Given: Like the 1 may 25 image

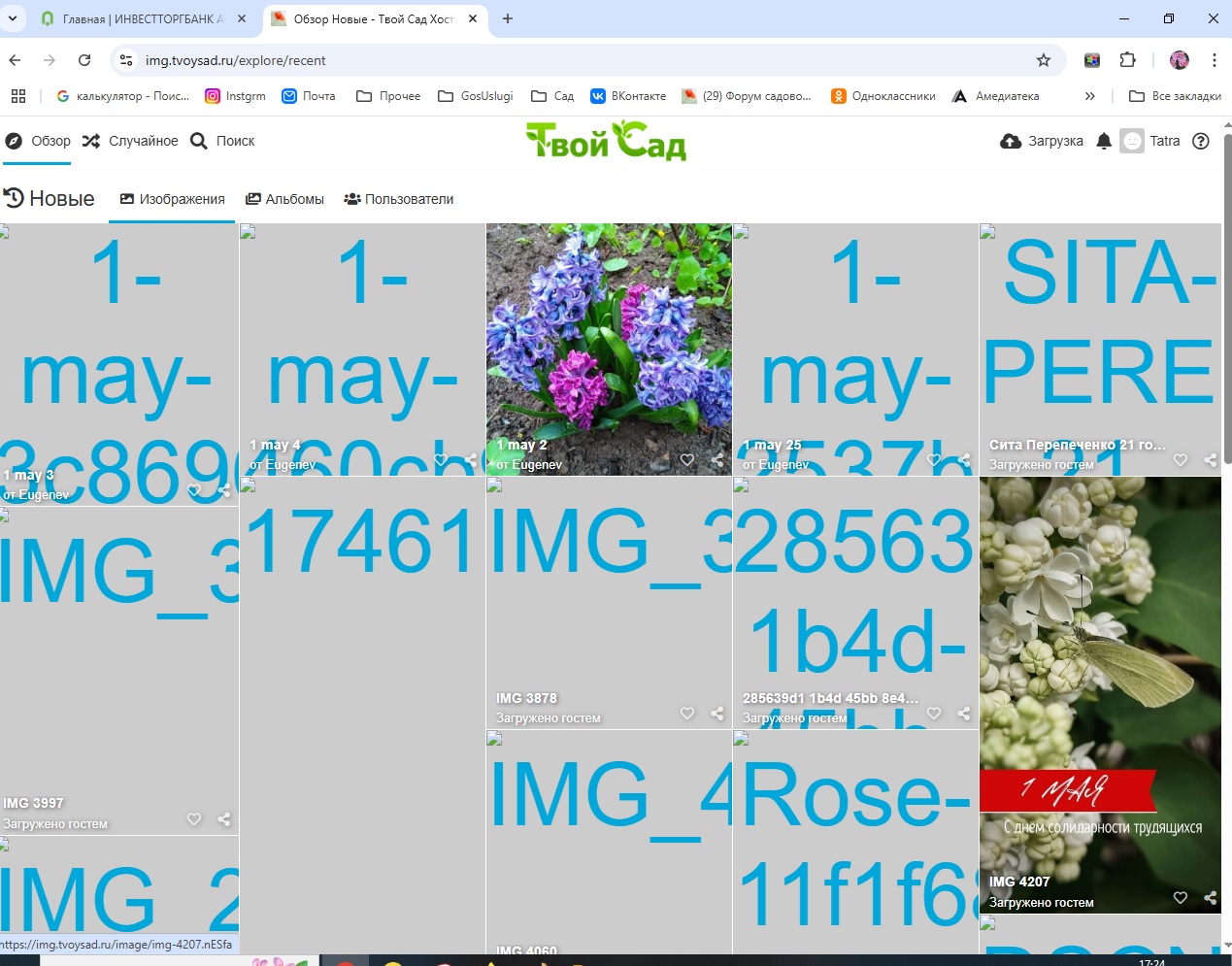Looking at the screenshot, I should pos(934,459).
